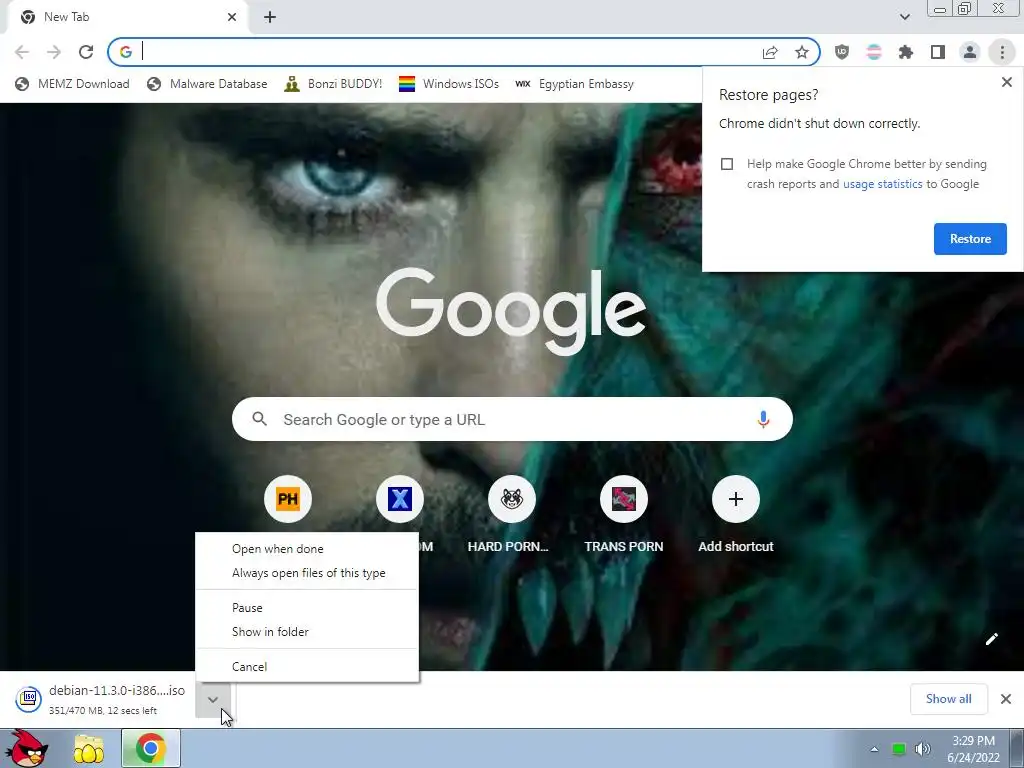Open Bonzi BUDDY! bookmark
The image size is (1024, 768).
pos(333,84)
